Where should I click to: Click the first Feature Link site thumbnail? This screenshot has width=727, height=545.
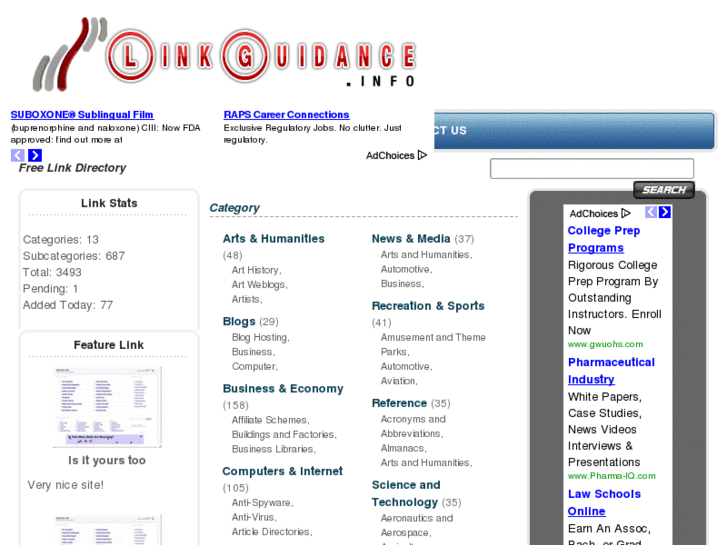click(107, 407)
